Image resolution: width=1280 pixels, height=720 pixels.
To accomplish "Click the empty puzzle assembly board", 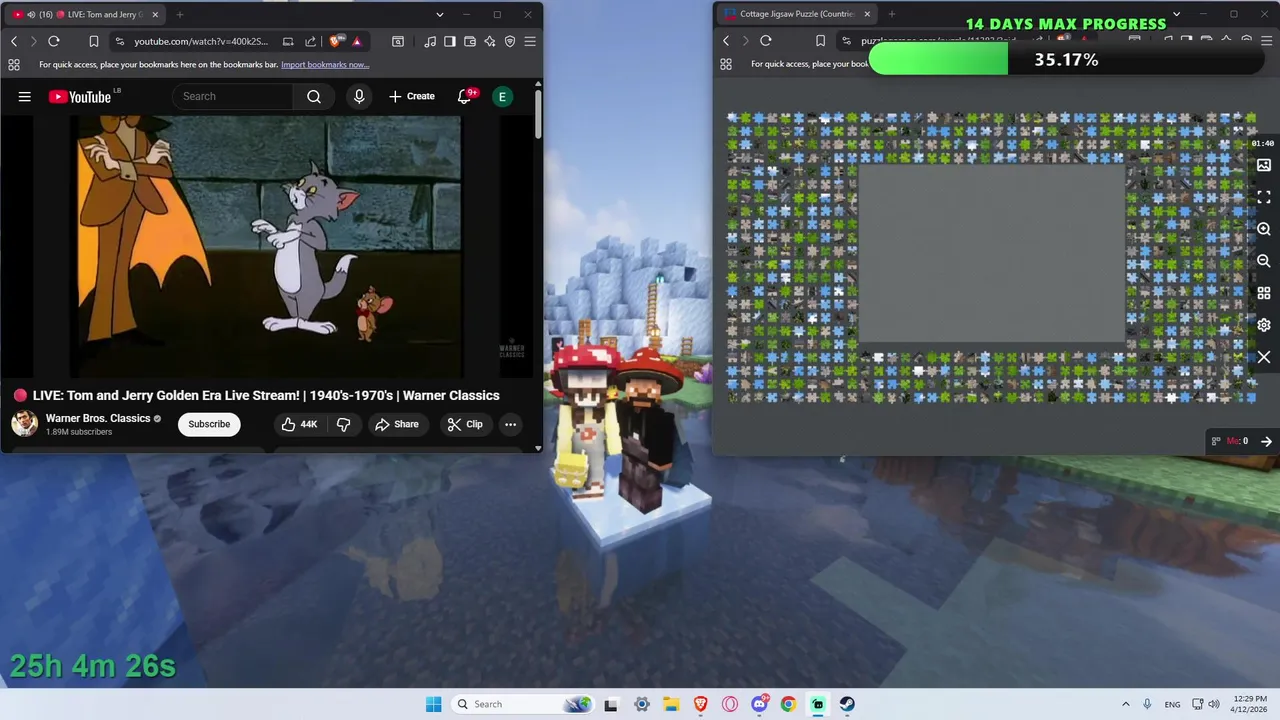I will [x=992, y=253].
